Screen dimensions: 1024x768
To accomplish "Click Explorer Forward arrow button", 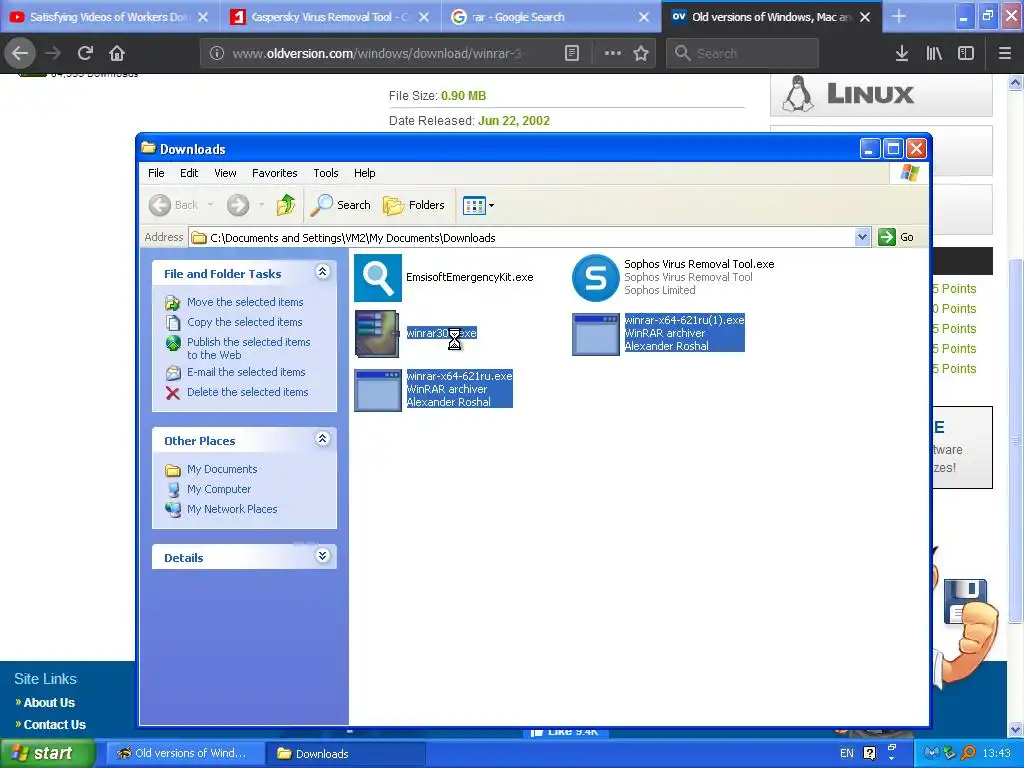I will pyautogui.click(x=238, y=205).
